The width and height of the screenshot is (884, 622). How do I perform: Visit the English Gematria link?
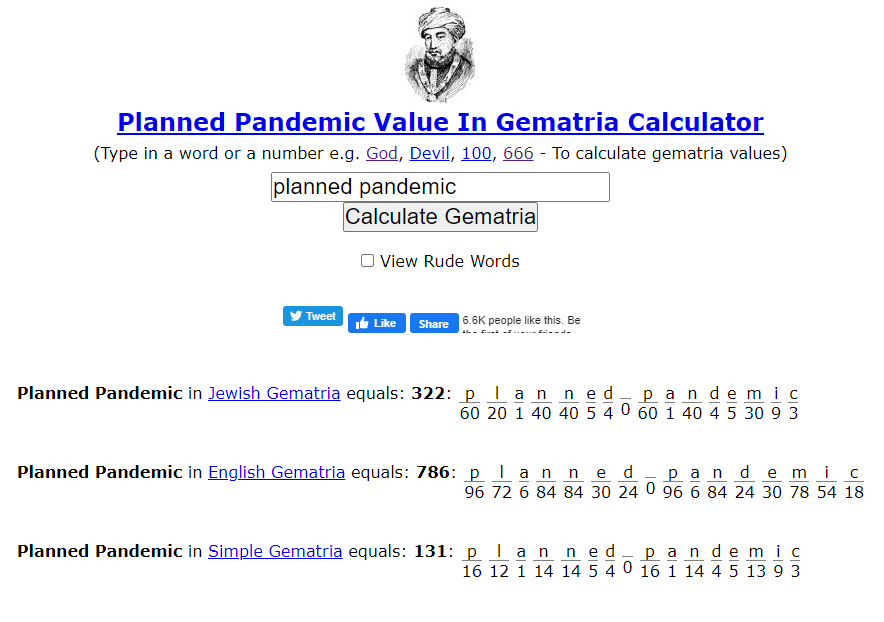[x=276, y=472]
